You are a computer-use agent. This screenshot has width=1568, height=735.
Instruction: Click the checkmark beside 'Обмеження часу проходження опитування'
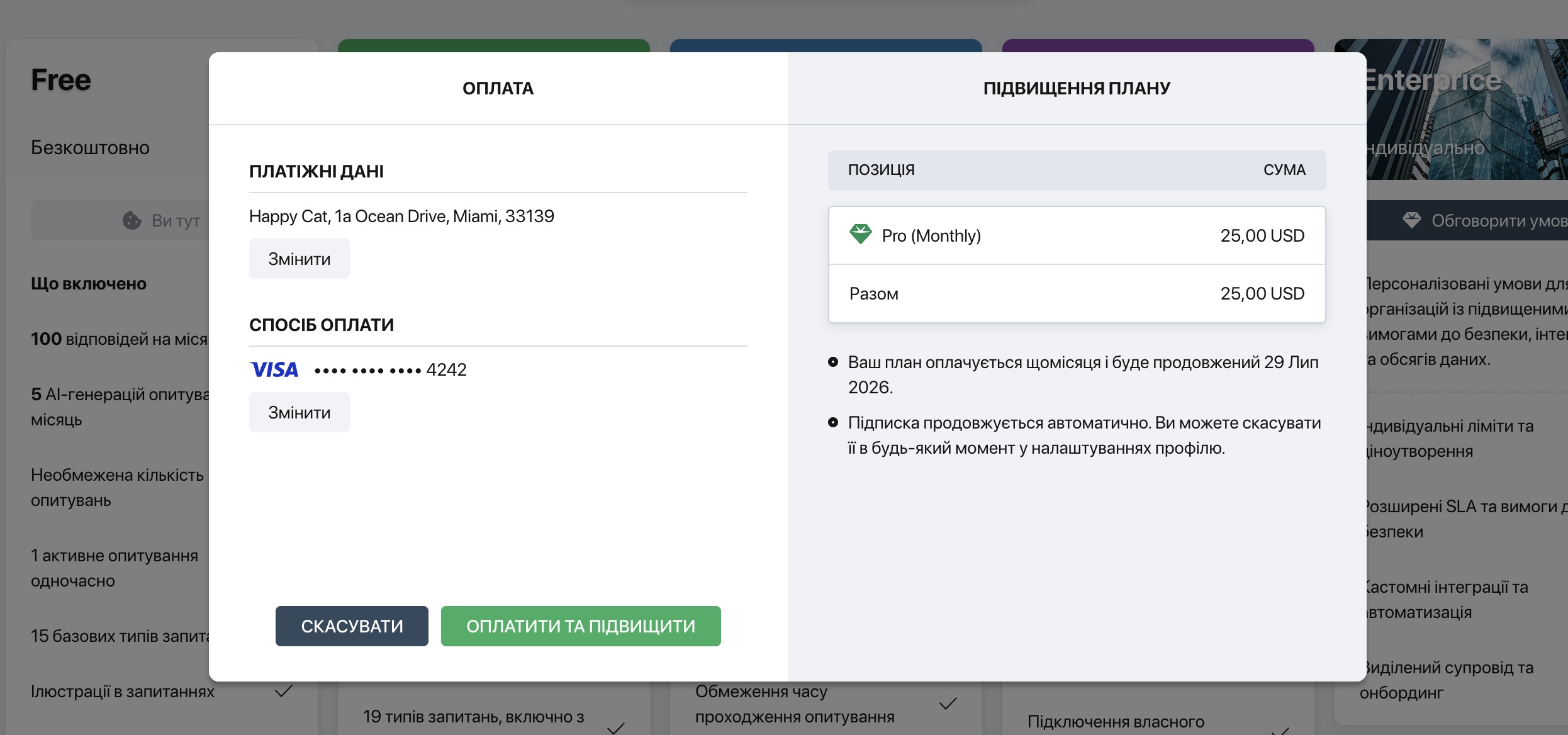pyautogui.click(x=948, y=704)
